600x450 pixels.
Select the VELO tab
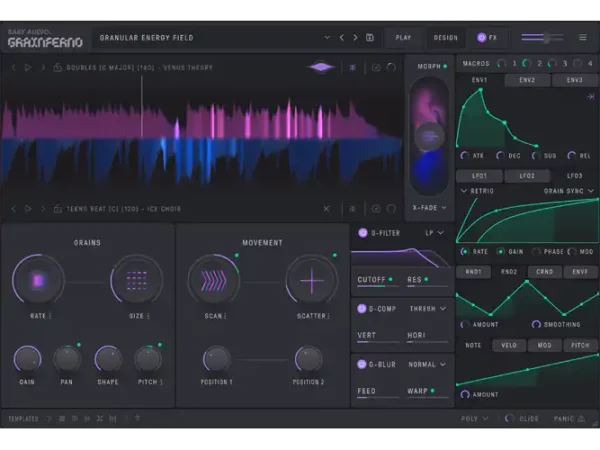[x=509, y=345]
